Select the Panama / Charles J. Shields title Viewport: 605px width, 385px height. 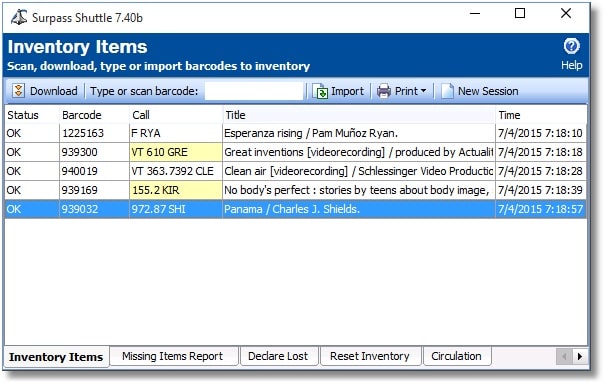[x=359, y=209]
